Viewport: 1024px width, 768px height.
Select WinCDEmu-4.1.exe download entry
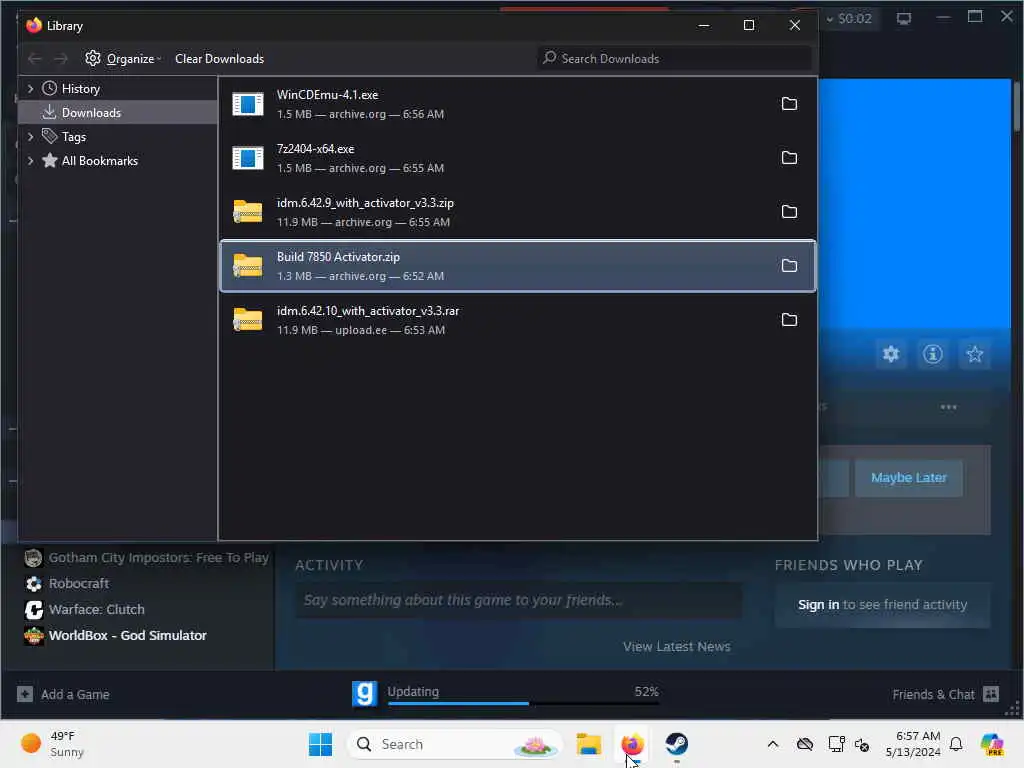[x=518, y=104]
